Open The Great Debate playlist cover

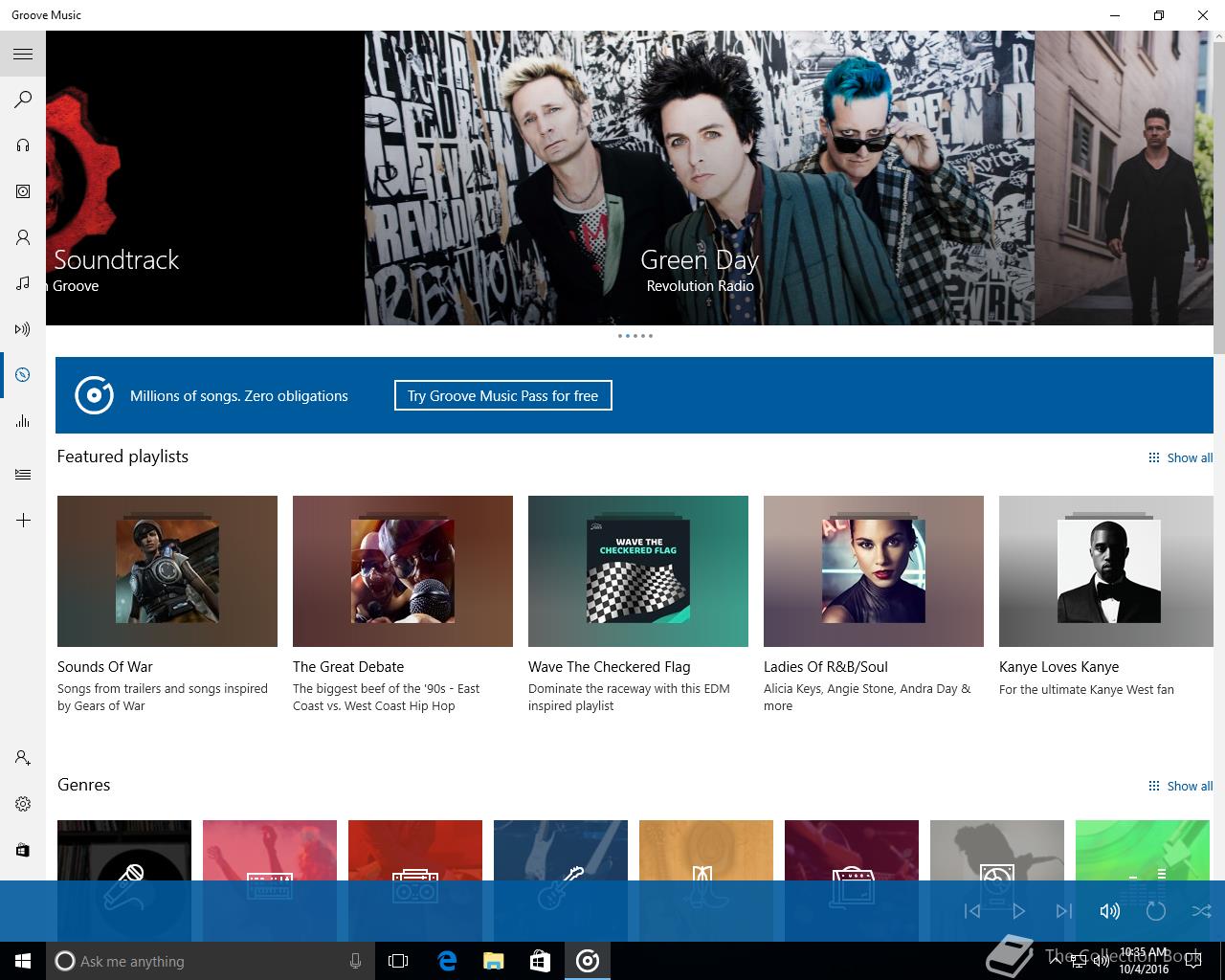click(x=403, y=571)
